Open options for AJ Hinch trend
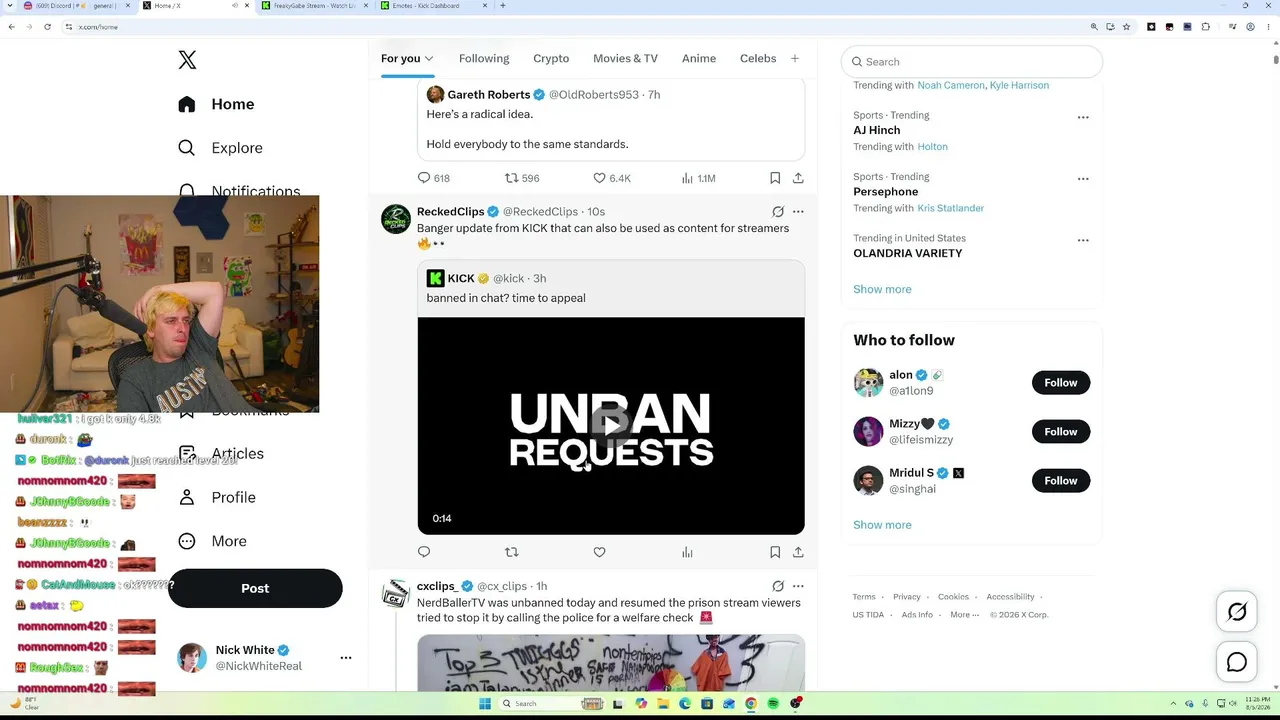Image resolution: width=1280 pixels, height=720 pixels. coord(1083,118)
